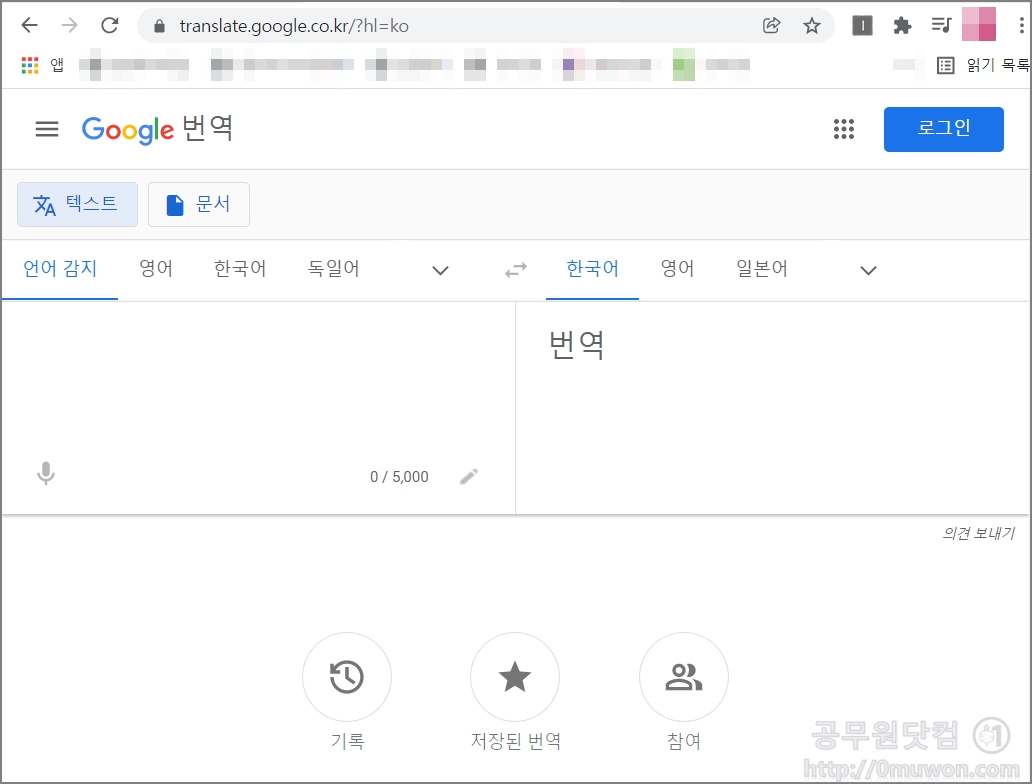
Task: Open the Chrome three-dot menu
Action: coord(1021,26)
